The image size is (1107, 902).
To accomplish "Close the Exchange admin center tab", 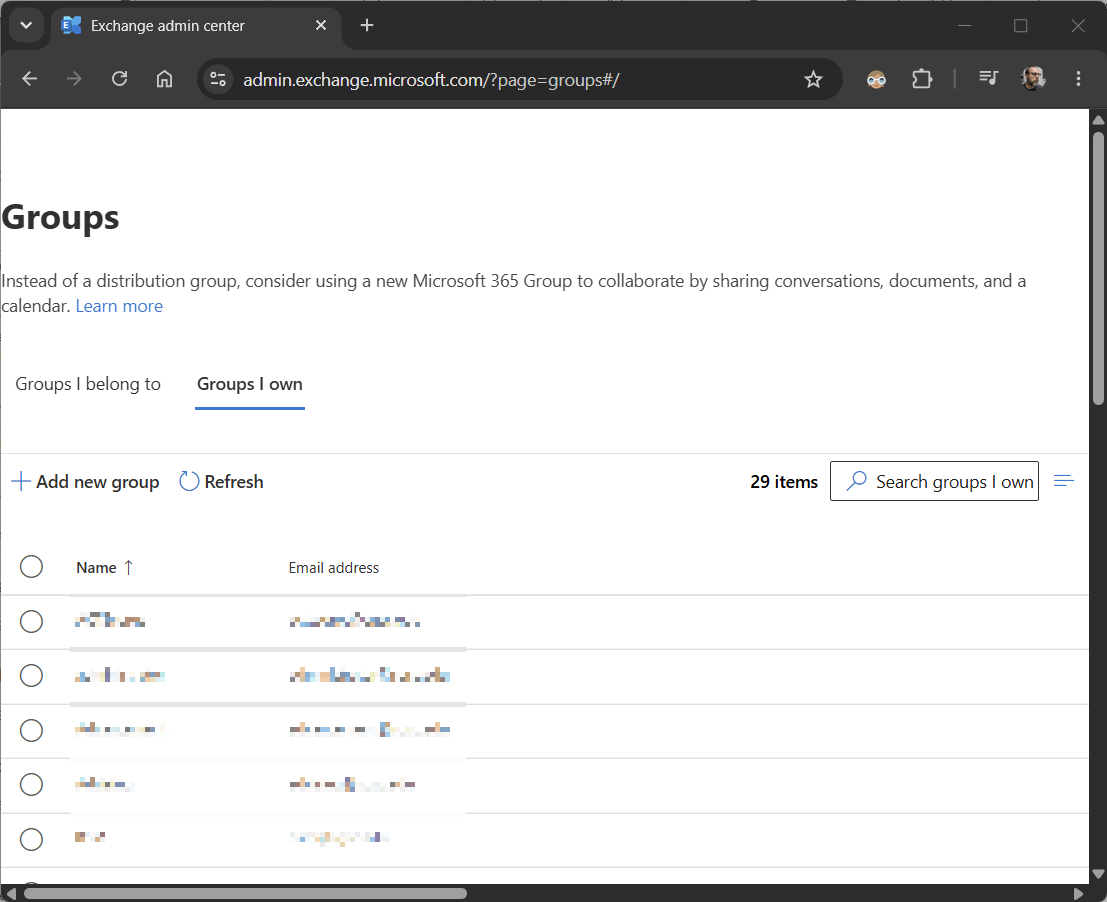I will tap(321, 25).
